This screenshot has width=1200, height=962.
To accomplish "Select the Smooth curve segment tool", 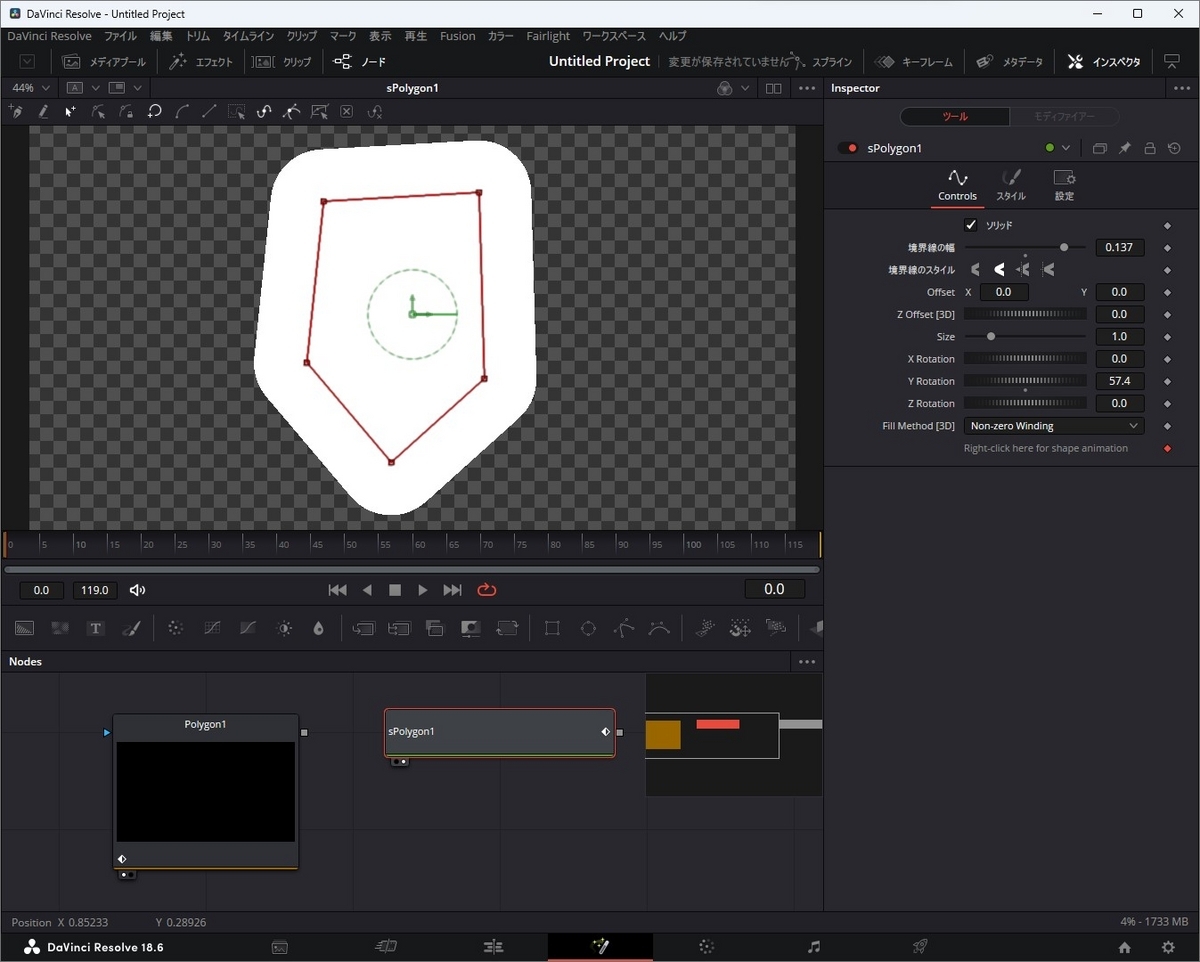I will 182,112.
